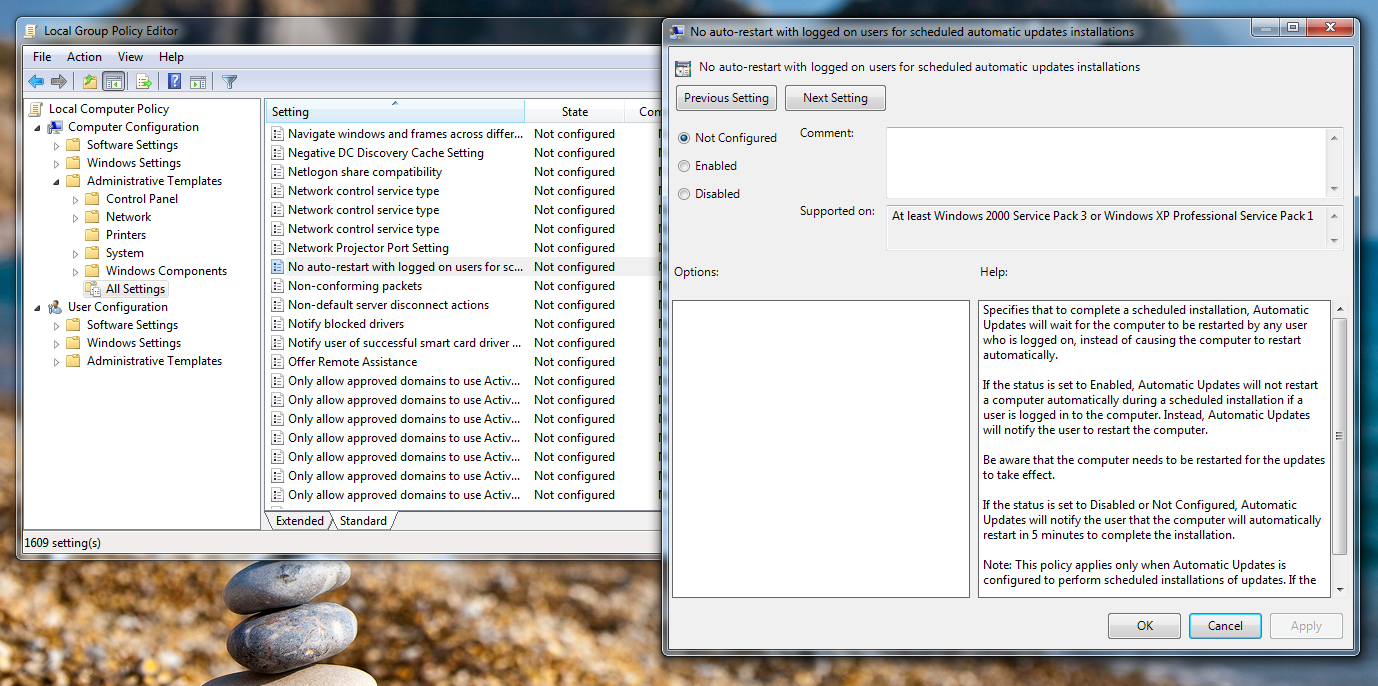Select the Disabled radio button
The width and height of the screenshot is (1378, 686).
(684, 194)
